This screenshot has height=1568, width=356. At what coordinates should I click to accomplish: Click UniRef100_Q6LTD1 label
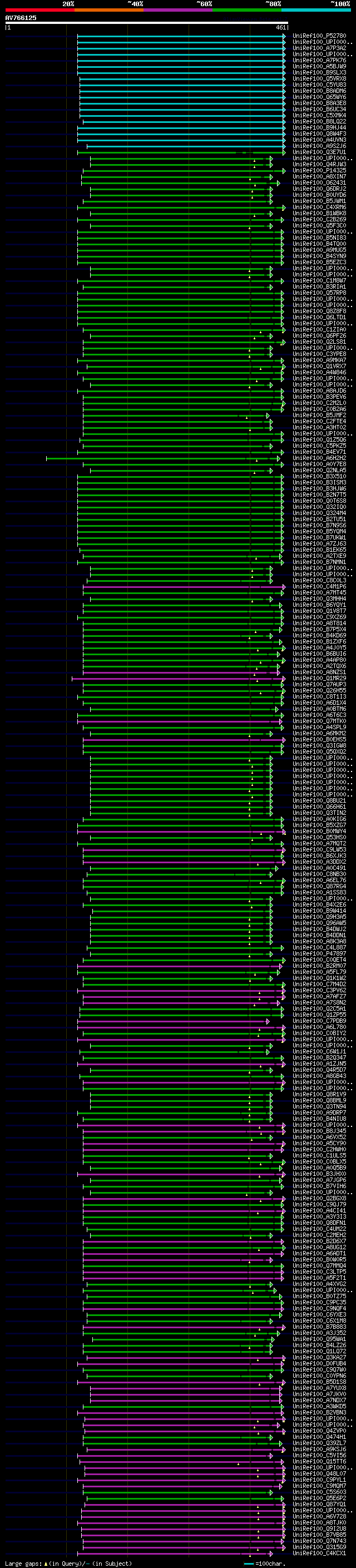319,317
